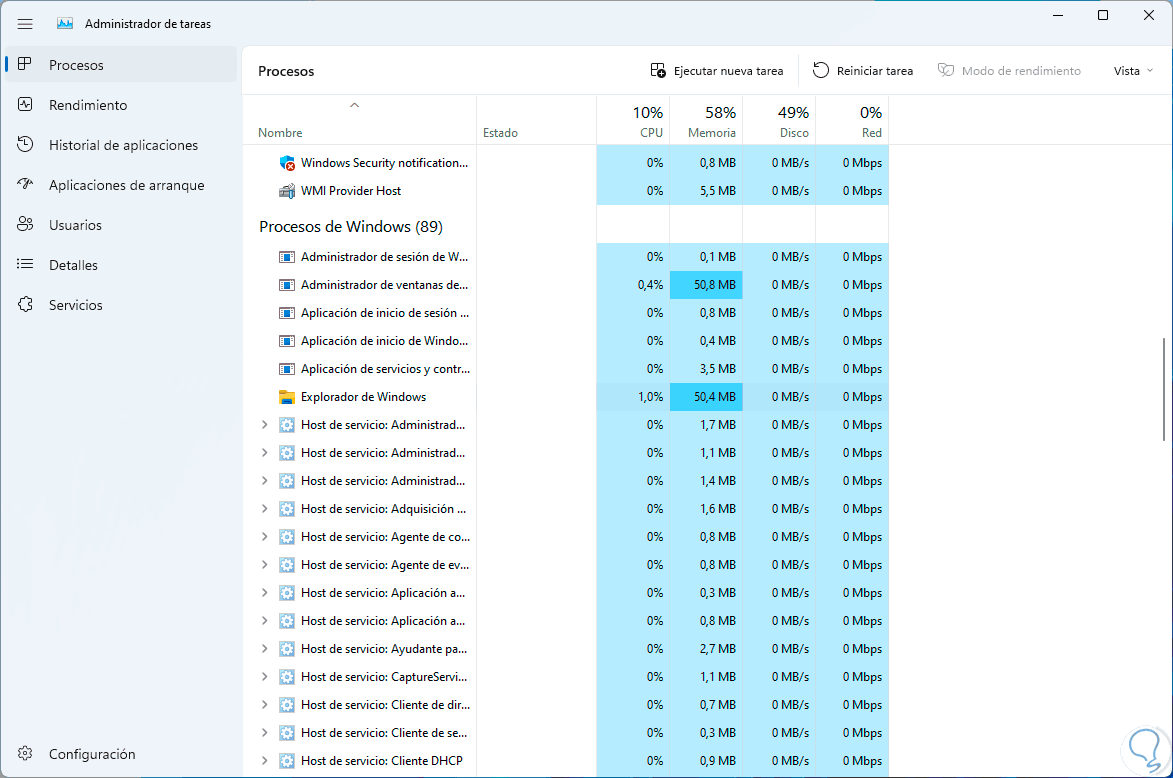The image size is (1173, 778).
Task: Click the 3,5 MB memory cell
Action: click(706, 369)
